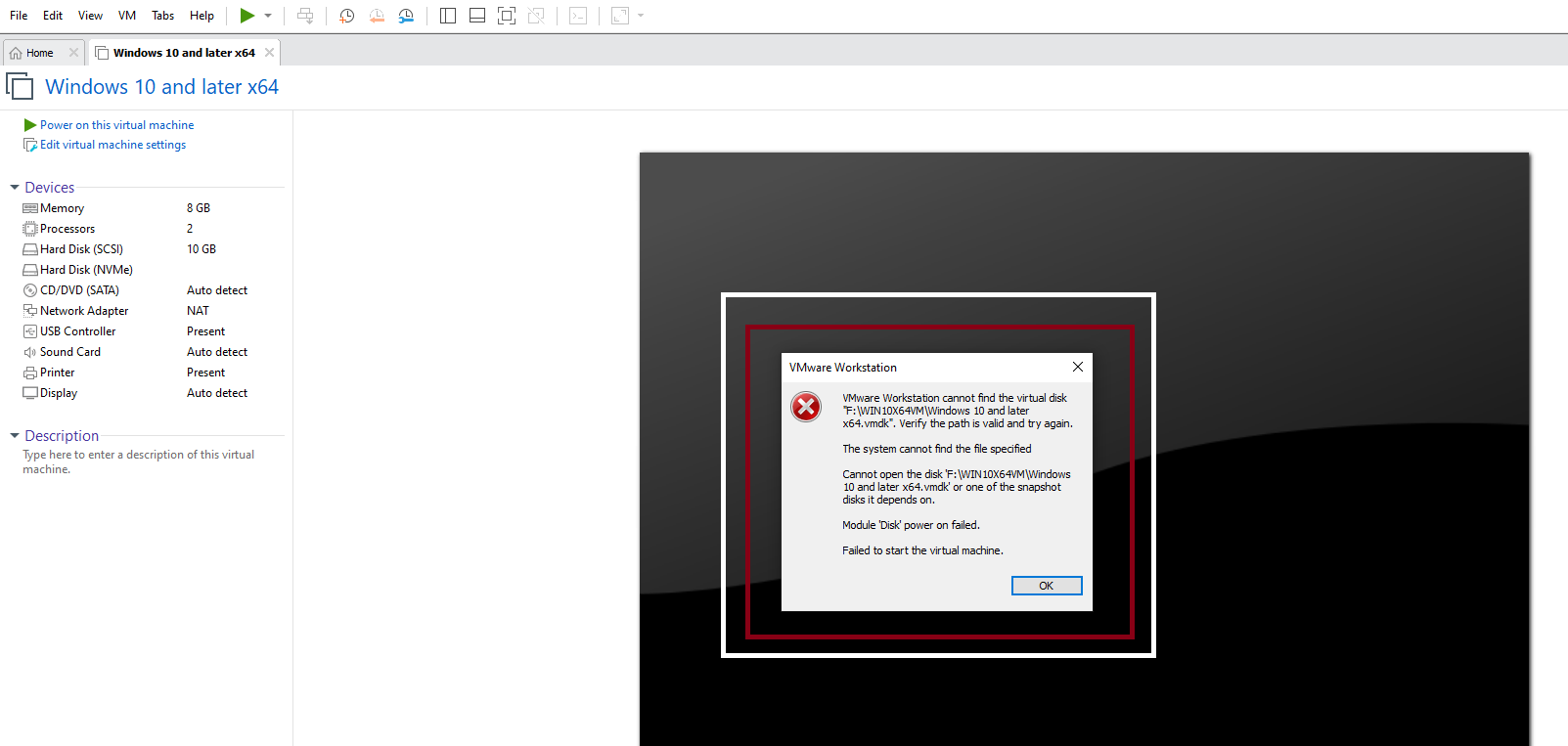Toggle the thumbnail bar view icon
The image size is (1568, 746).
pos(477,16)
